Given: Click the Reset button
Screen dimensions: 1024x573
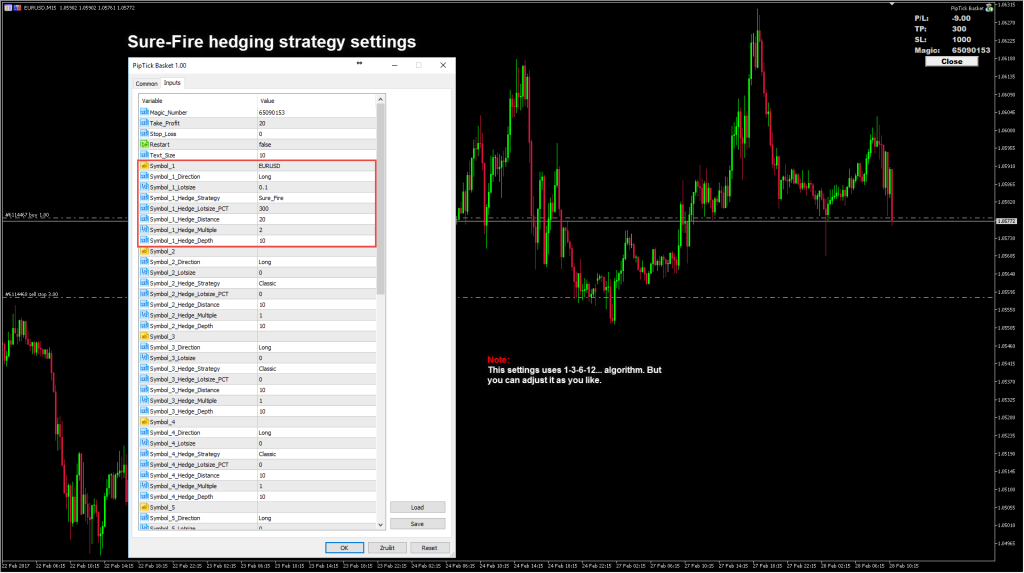Looking at the screenshot, I should click(429, 548).
